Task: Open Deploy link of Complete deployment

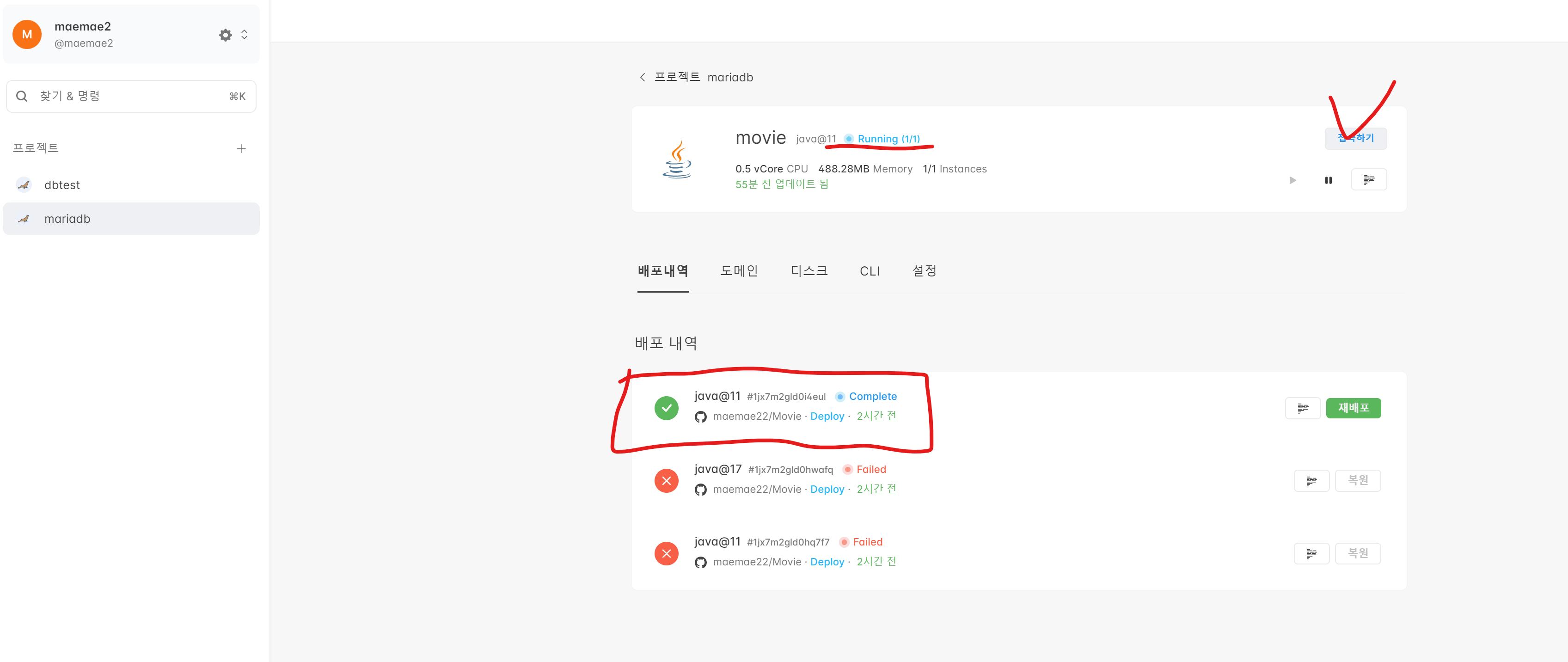Action: click(x=827, y=416)
